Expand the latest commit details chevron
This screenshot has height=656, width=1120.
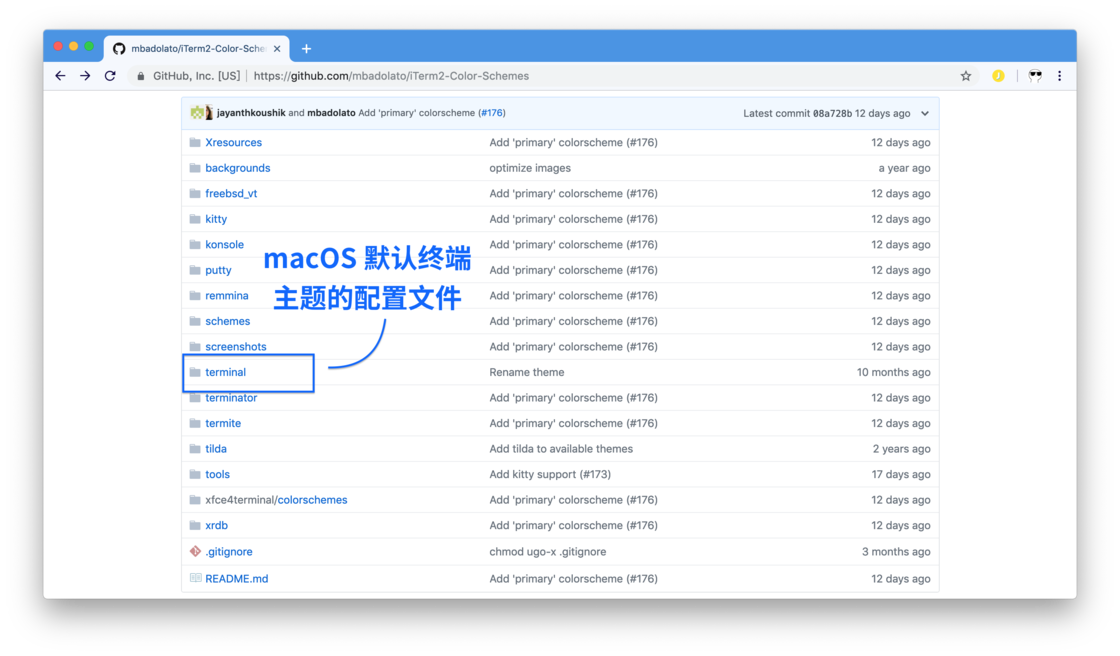pyautogui.click(x=923, y=113)
